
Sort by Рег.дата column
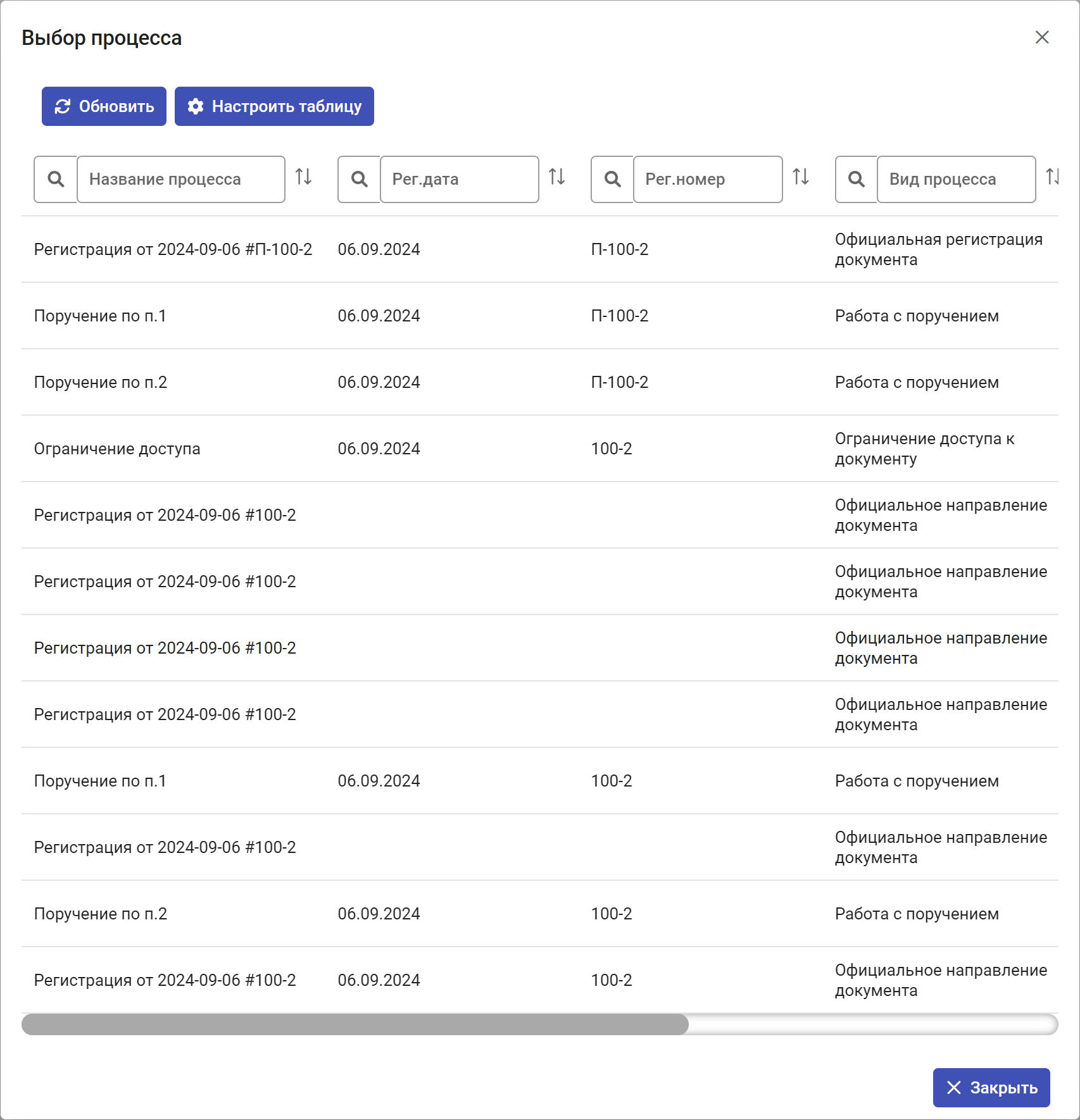557,177
